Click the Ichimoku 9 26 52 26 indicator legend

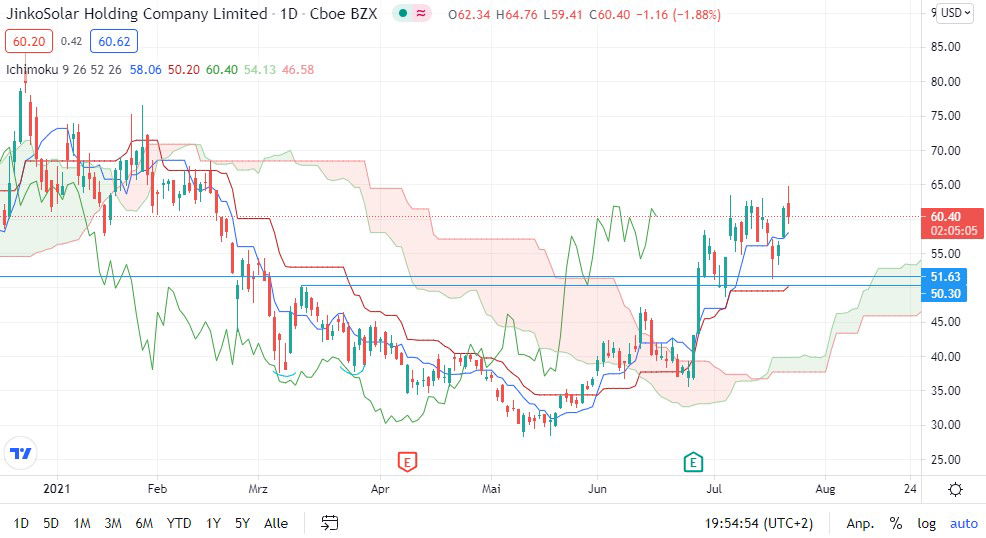(x=64, y=70)
